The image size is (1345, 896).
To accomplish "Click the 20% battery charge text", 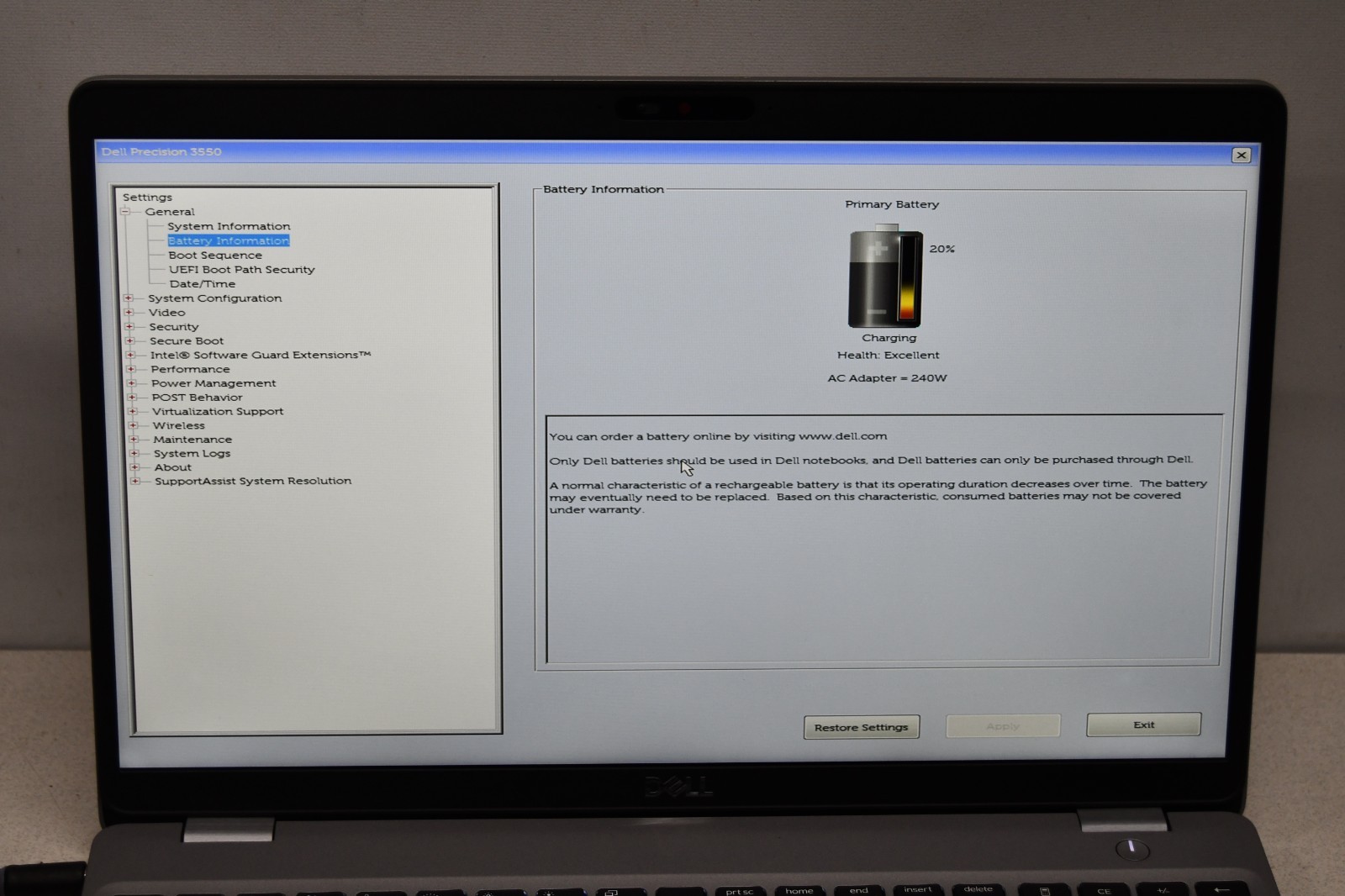I will pyautogui.click(x=942, y=249).
